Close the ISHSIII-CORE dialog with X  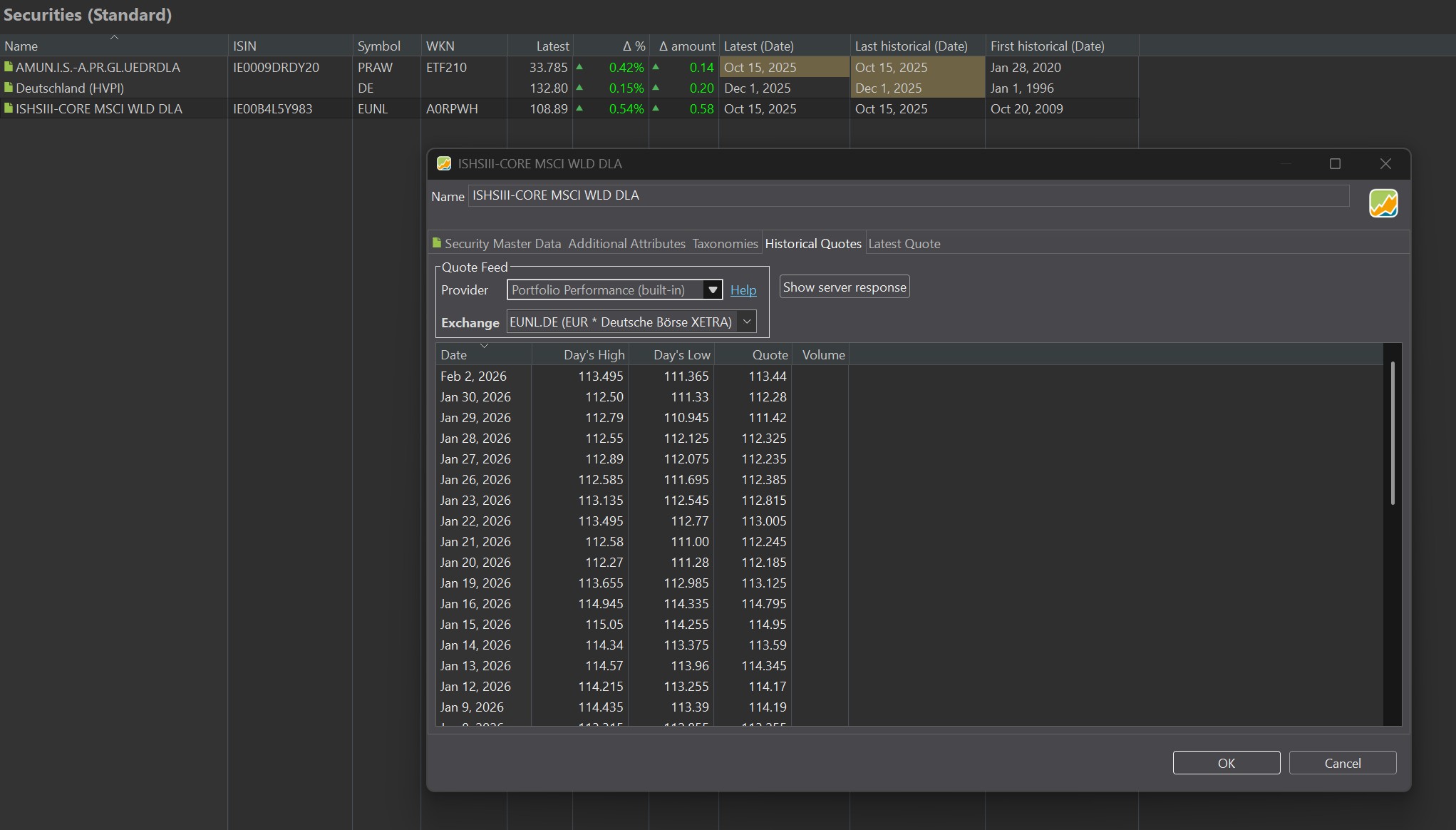click(1385, 164)
